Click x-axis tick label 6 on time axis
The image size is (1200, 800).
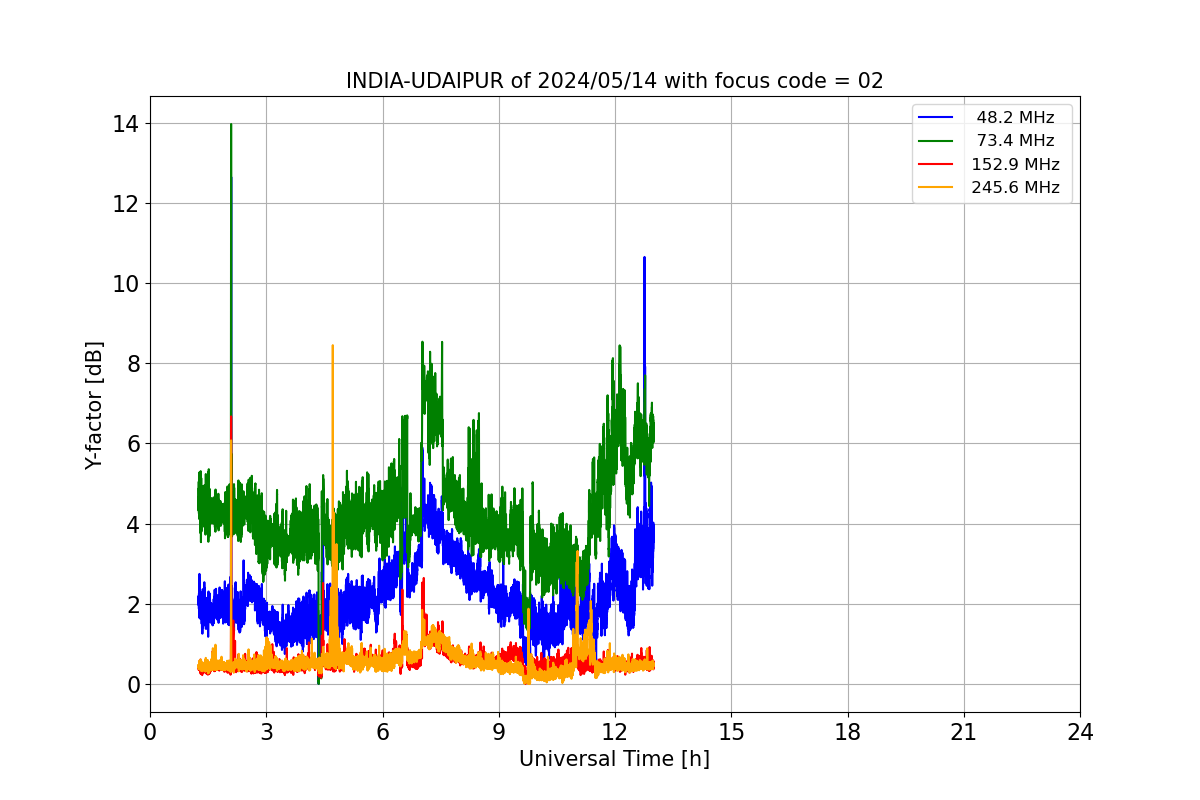(382, 732)
